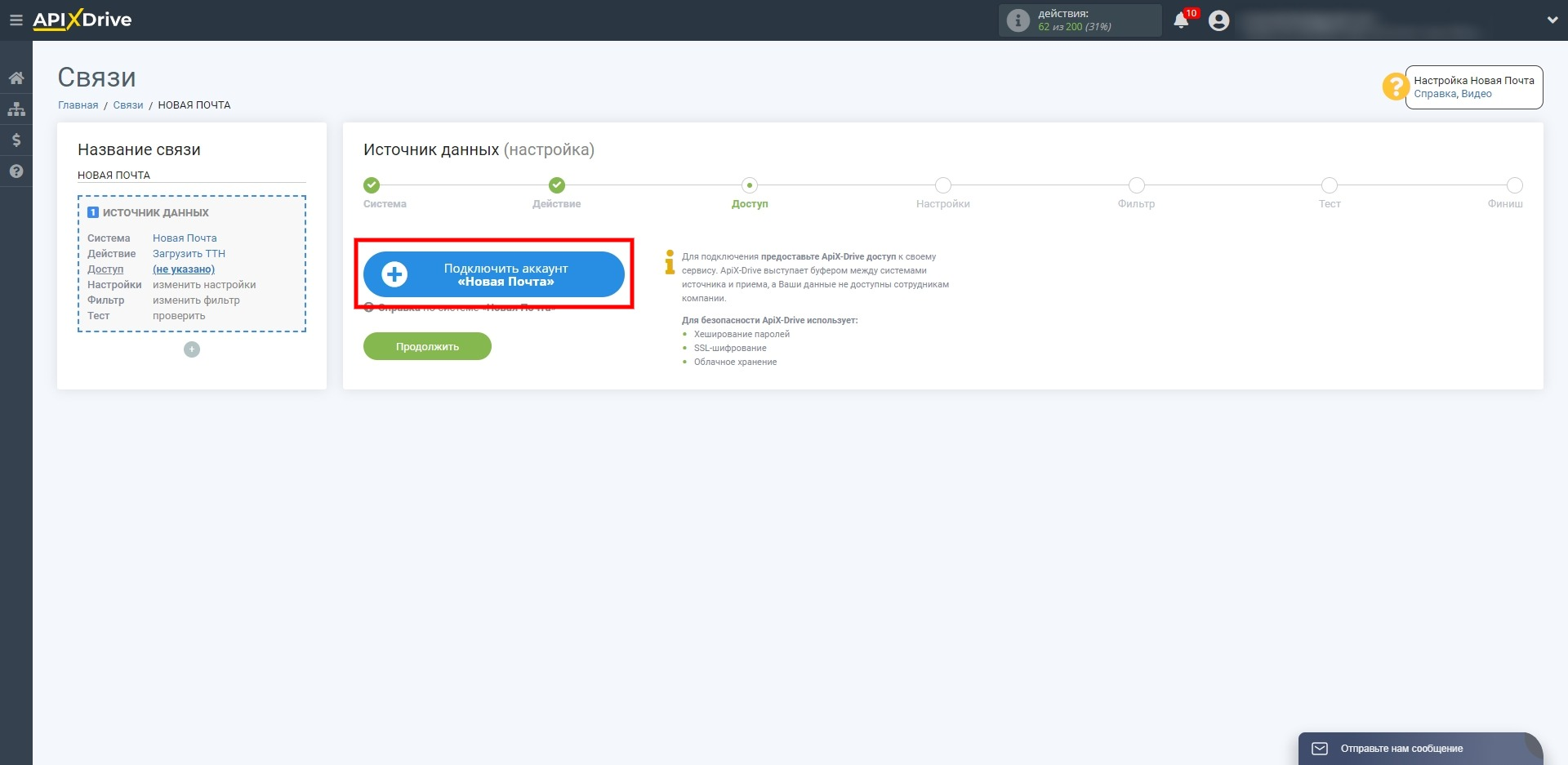Select the Доступ step

tap(750, 185)
